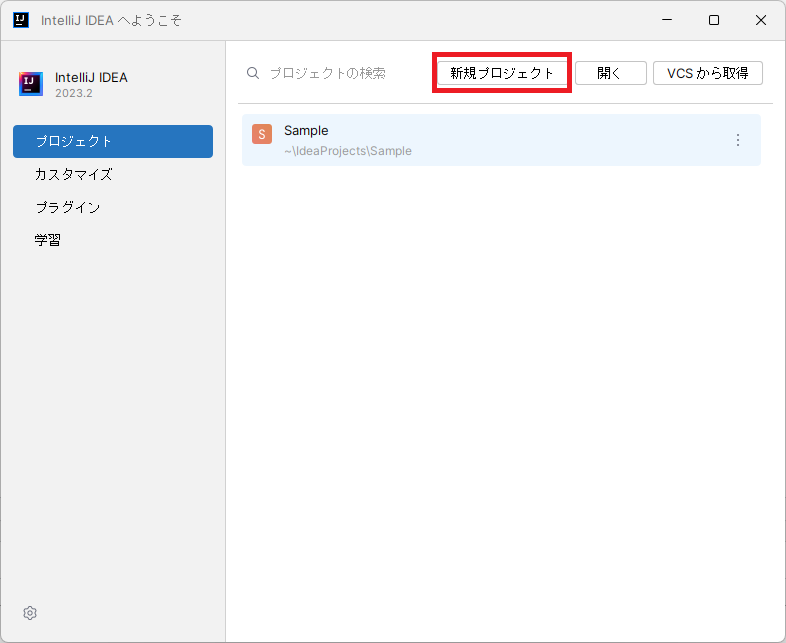The image size is (786, 643).
Task: Maximize the welcome window
Action: pyautogui.click(x=714, y=20)
